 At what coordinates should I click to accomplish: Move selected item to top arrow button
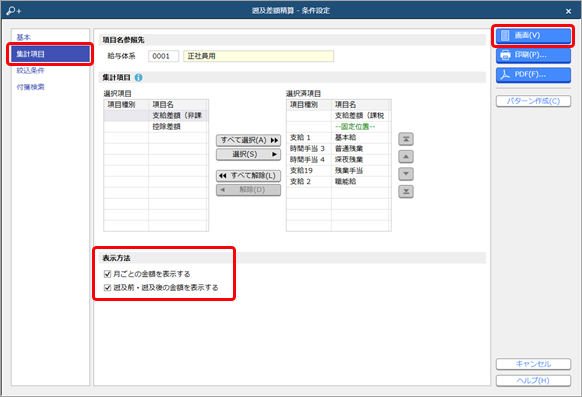click(406, 139)
